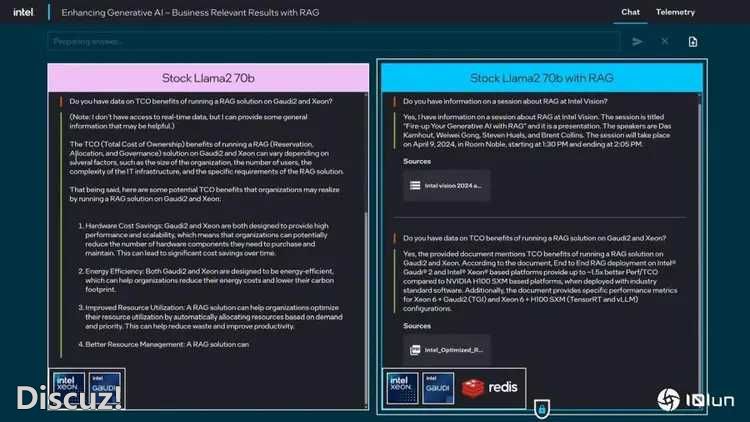Click the X clear icon
This screenshot has width=750, height=422.
pyautogui.click(x=664, y=41)
